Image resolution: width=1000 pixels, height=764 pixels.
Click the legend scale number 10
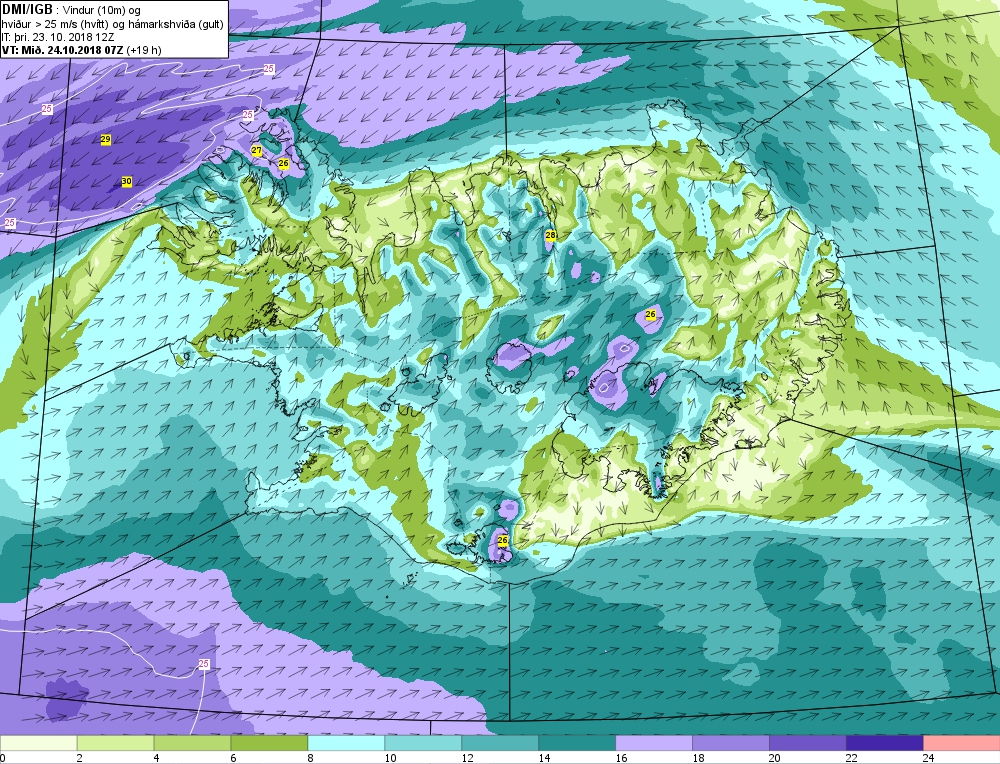tap(390, 758)
